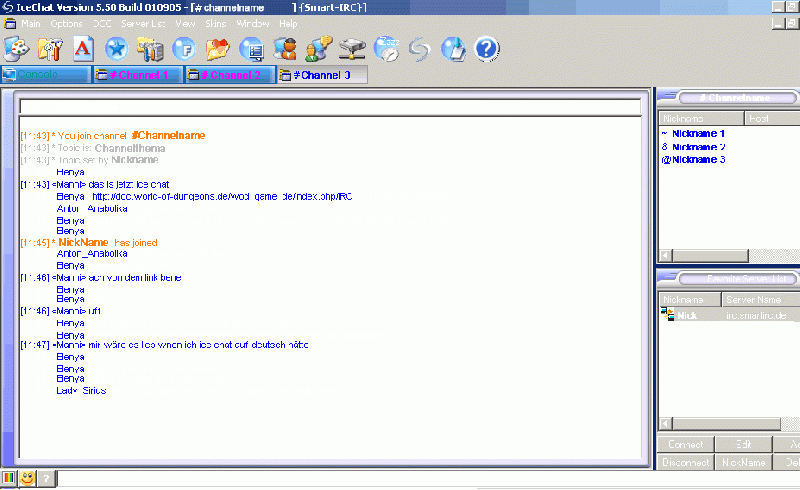Select @Nickname 3 in the nick list
Viewport: 800px width, 490px height.
coord(693,160)
